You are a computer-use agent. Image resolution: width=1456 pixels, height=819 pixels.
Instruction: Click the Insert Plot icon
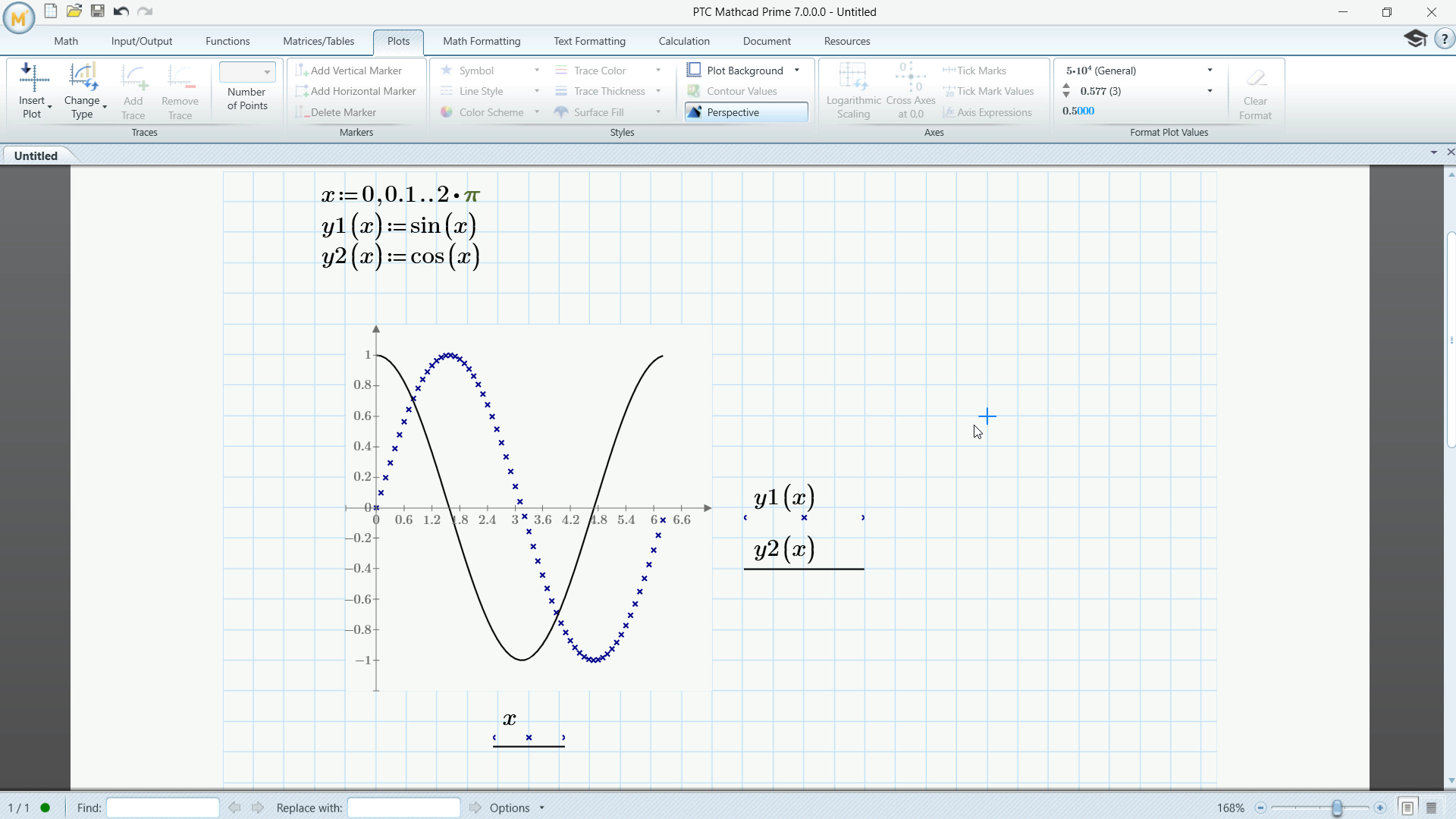[x=34, y=78]
